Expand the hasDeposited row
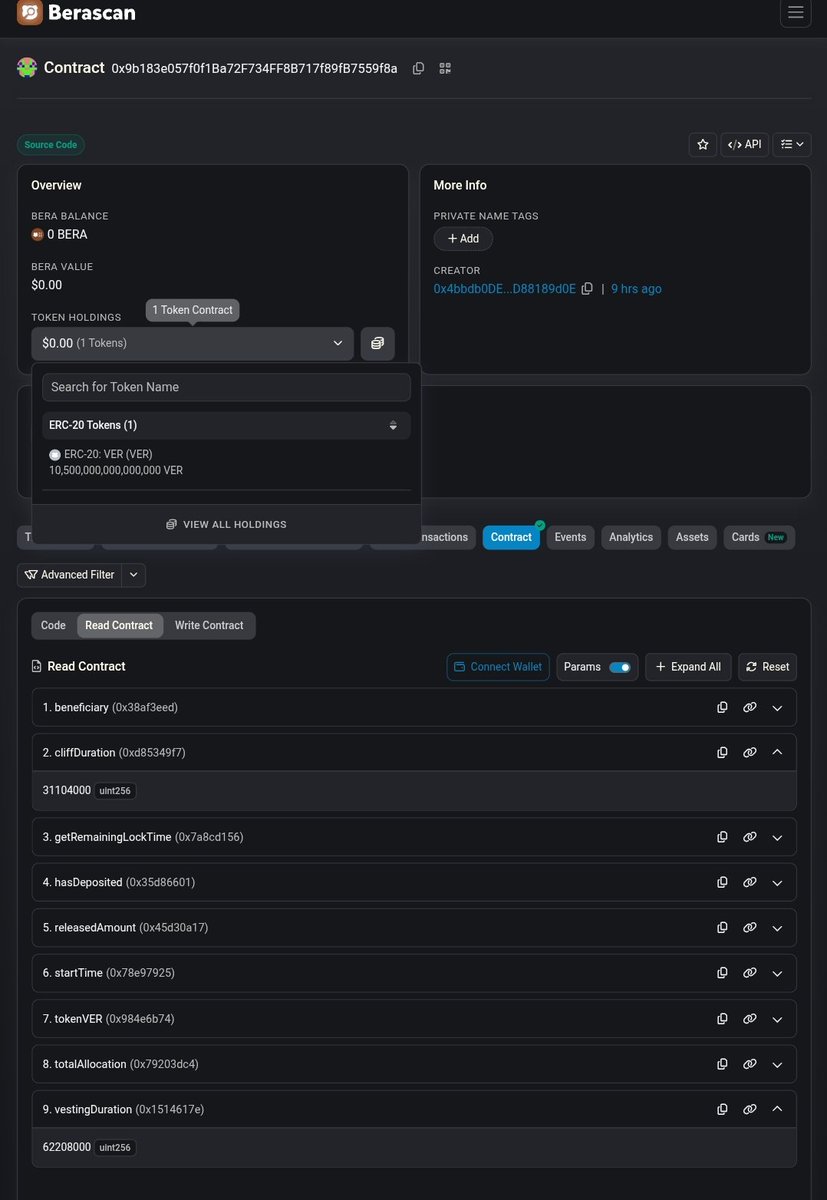Image resolution: width=827 pixels, height=1200 pixels. pos(777,883)
